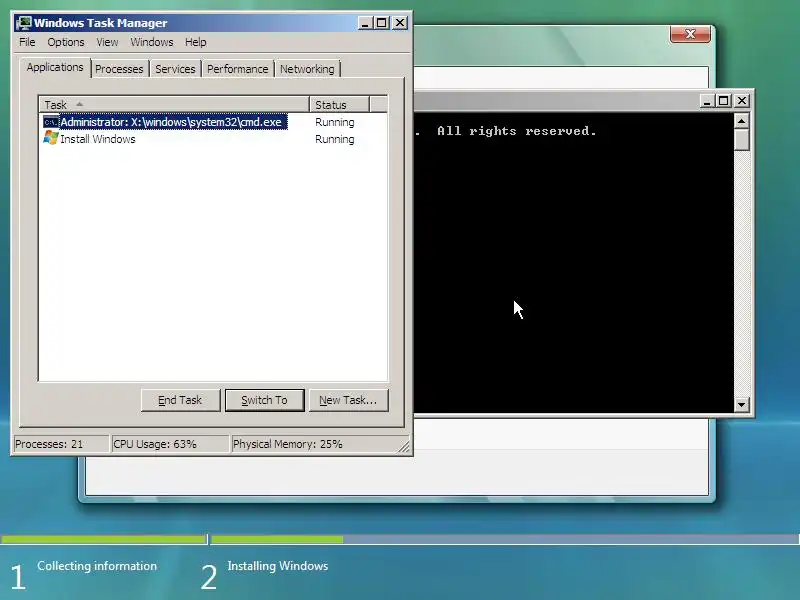Open the Windows menu
The image size is (800, 600).
click(152, 42)
